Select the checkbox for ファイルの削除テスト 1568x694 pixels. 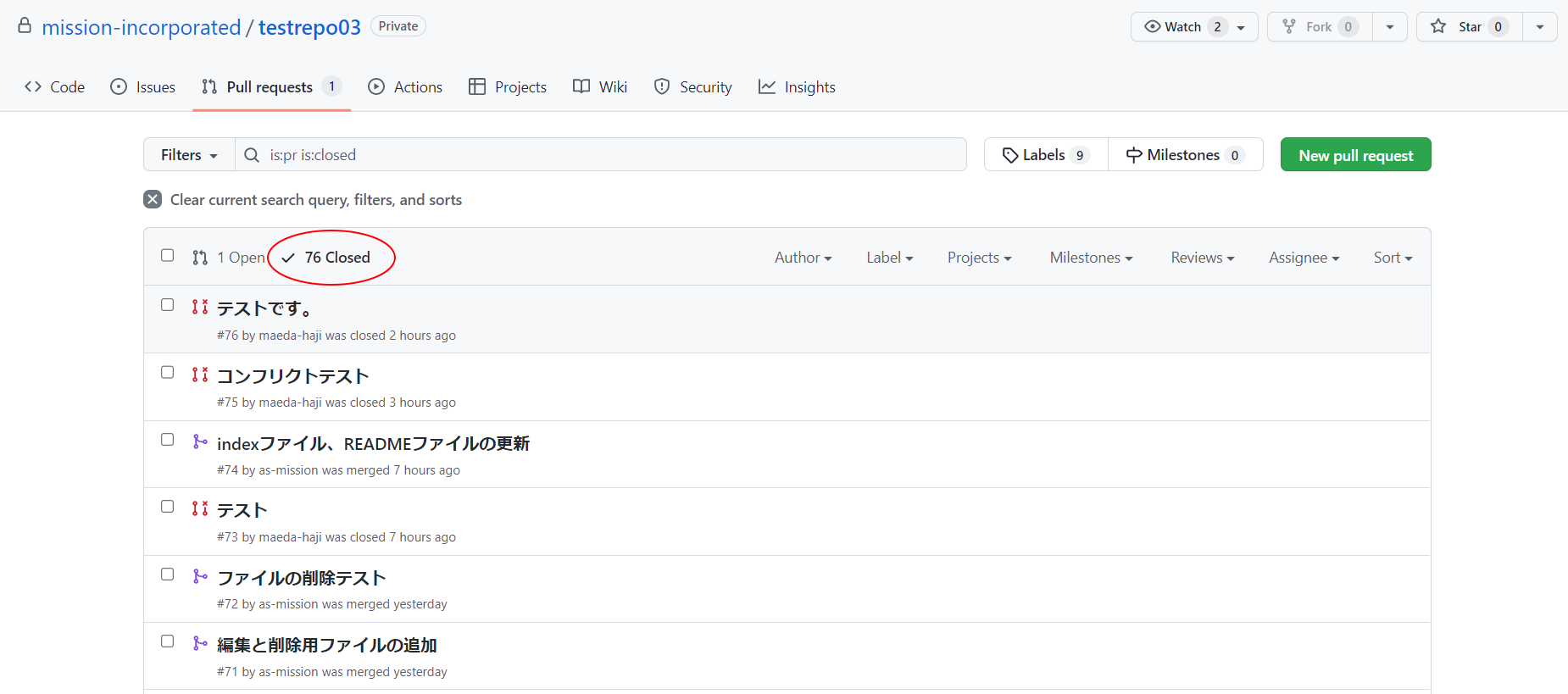pyautogui.click(x=168, y=575)
